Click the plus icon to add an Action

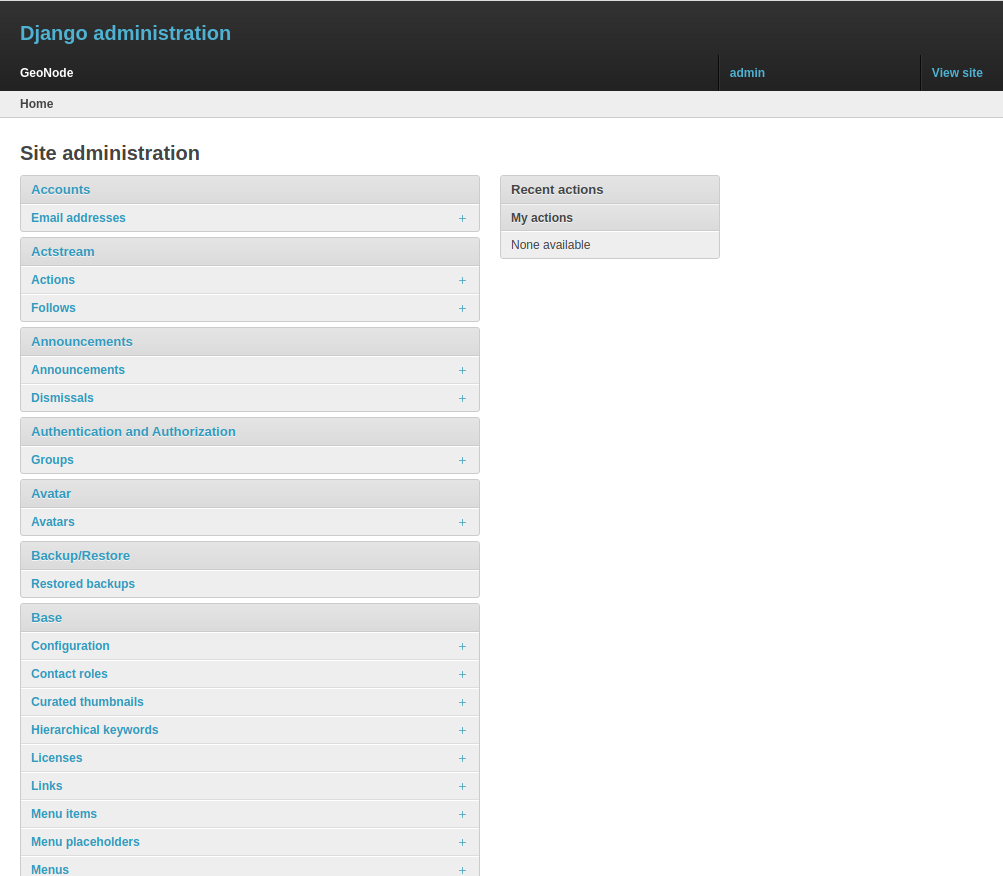pyautogui.click(x=462, y=280)
